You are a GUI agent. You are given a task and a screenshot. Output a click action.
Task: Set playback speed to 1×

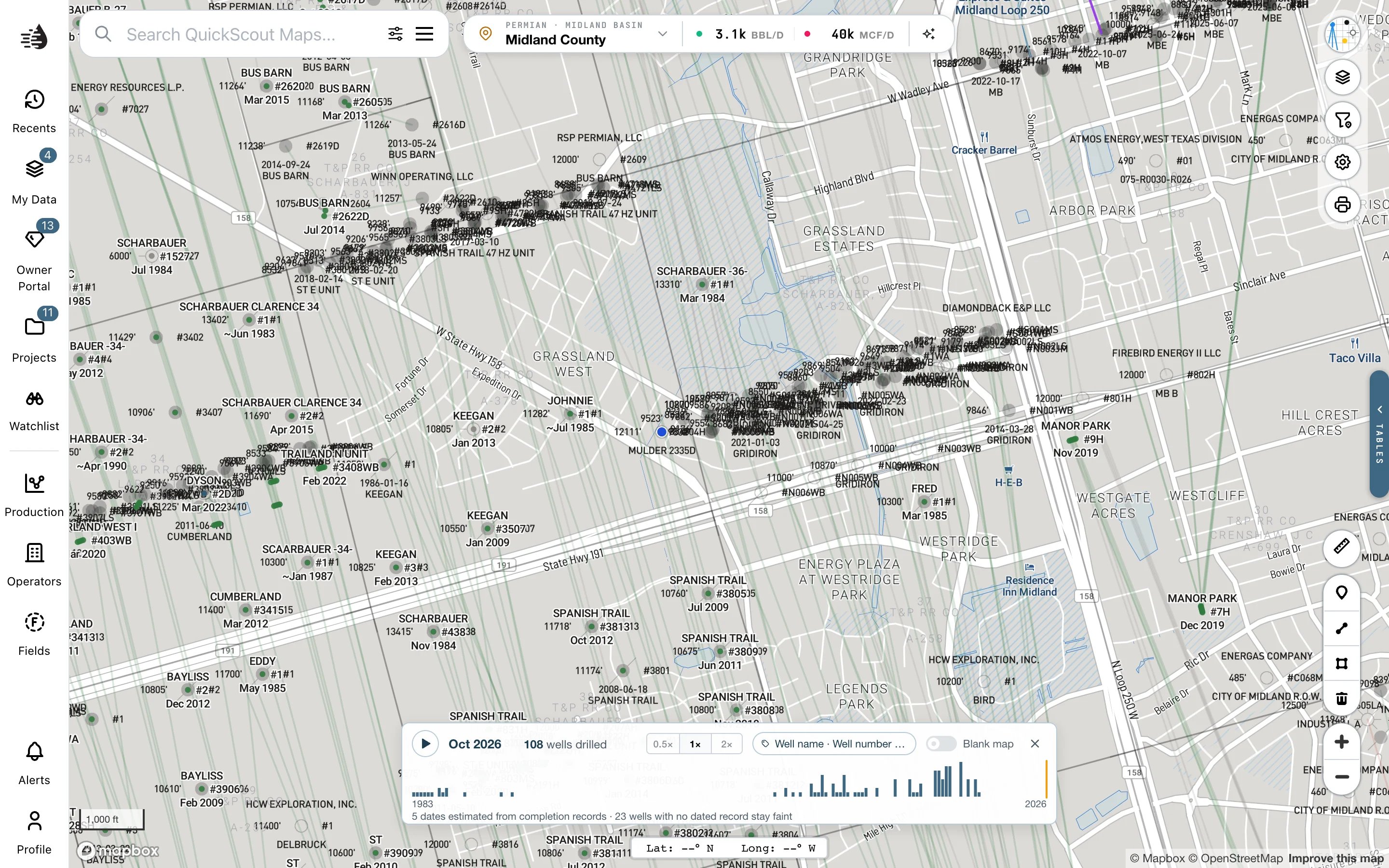pyautogui.click(x=695, y=744)
